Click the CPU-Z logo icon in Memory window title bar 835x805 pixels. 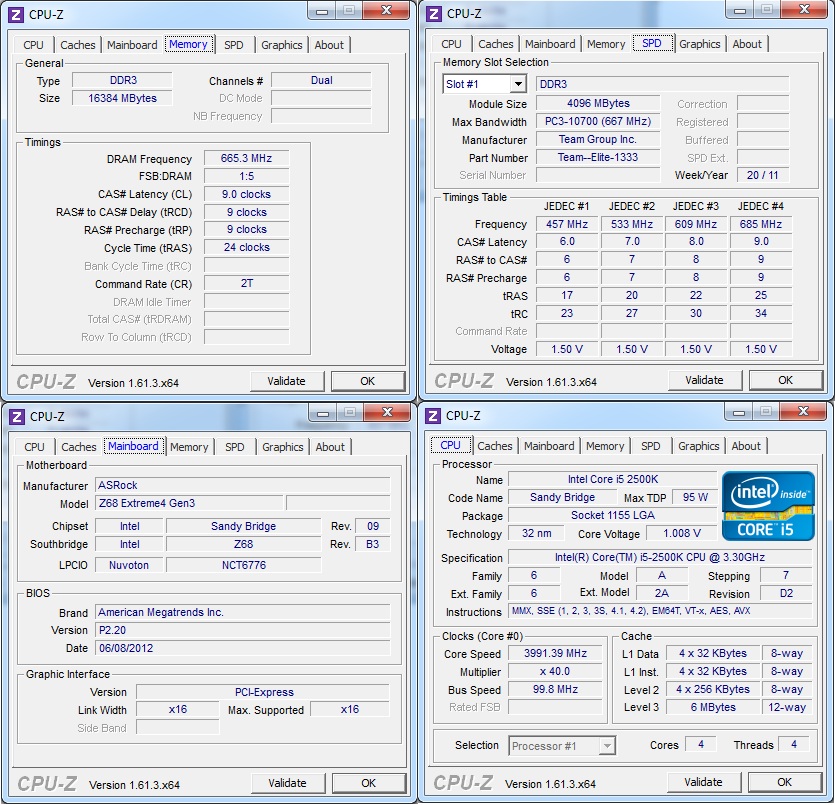(16, 14)
